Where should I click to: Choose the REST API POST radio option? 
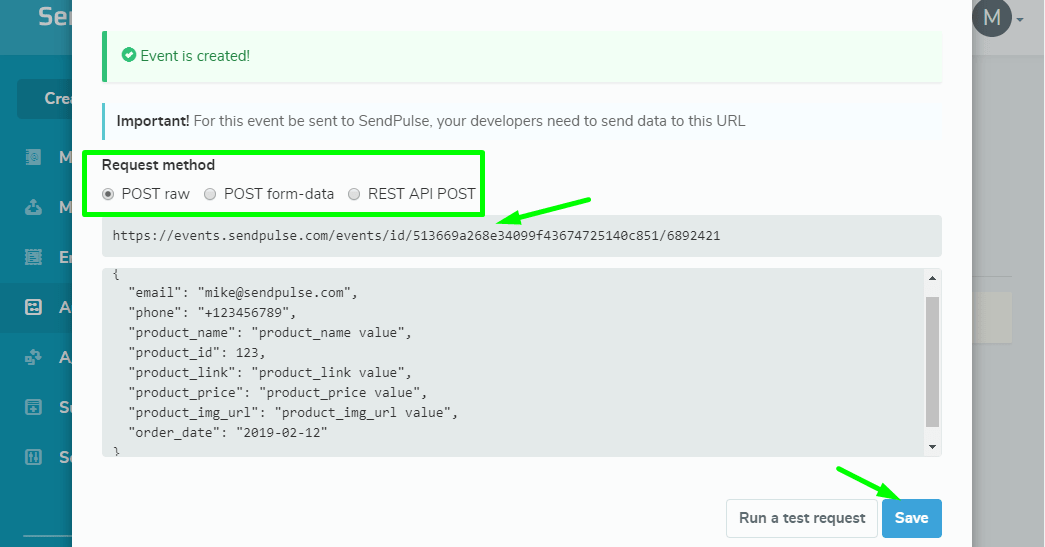(354, 194)
